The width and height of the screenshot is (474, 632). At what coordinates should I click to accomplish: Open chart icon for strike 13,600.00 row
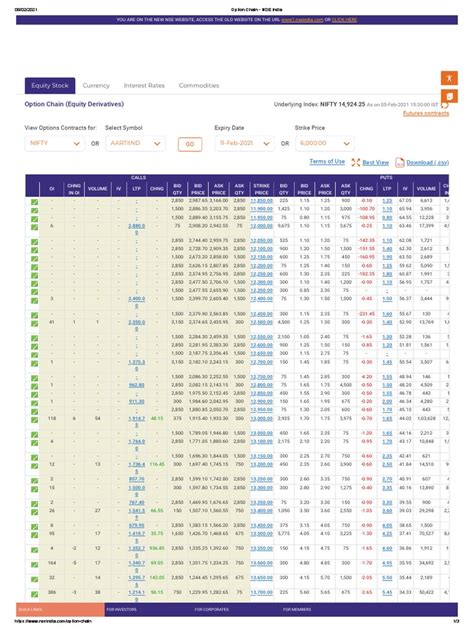(x=35, y=564)
